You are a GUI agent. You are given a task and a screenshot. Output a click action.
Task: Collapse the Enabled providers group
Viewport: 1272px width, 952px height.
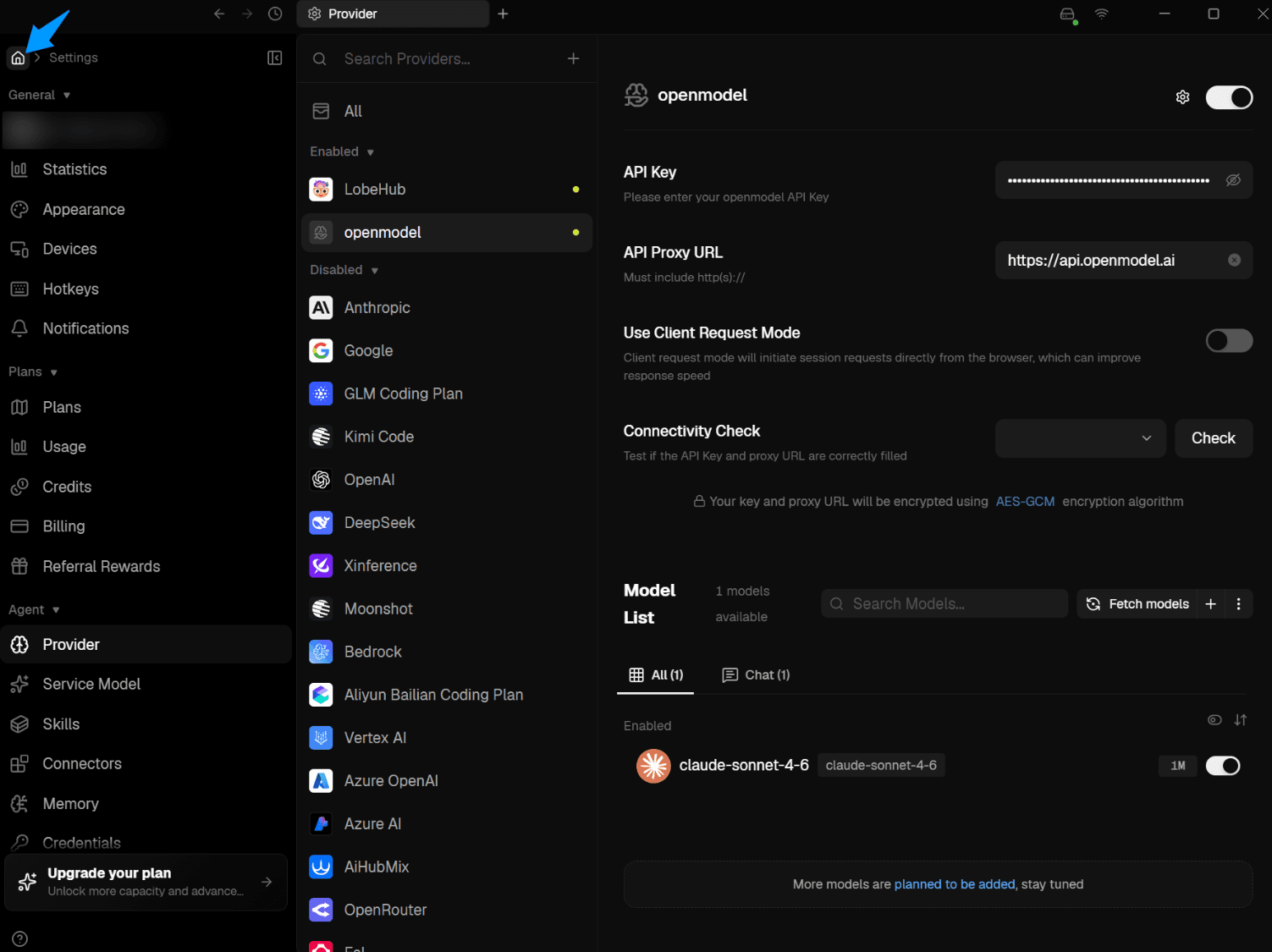tap(342, 151)
